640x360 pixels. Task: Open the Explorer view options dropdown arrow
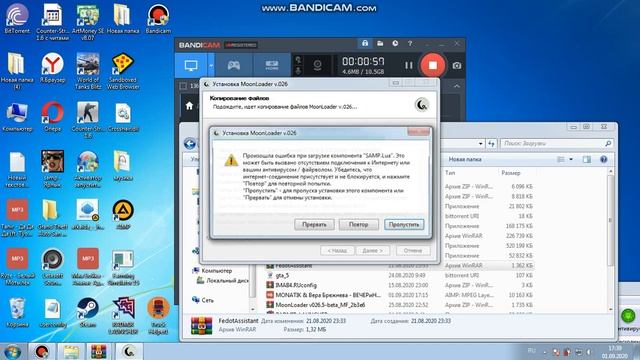tap(571, 159)
